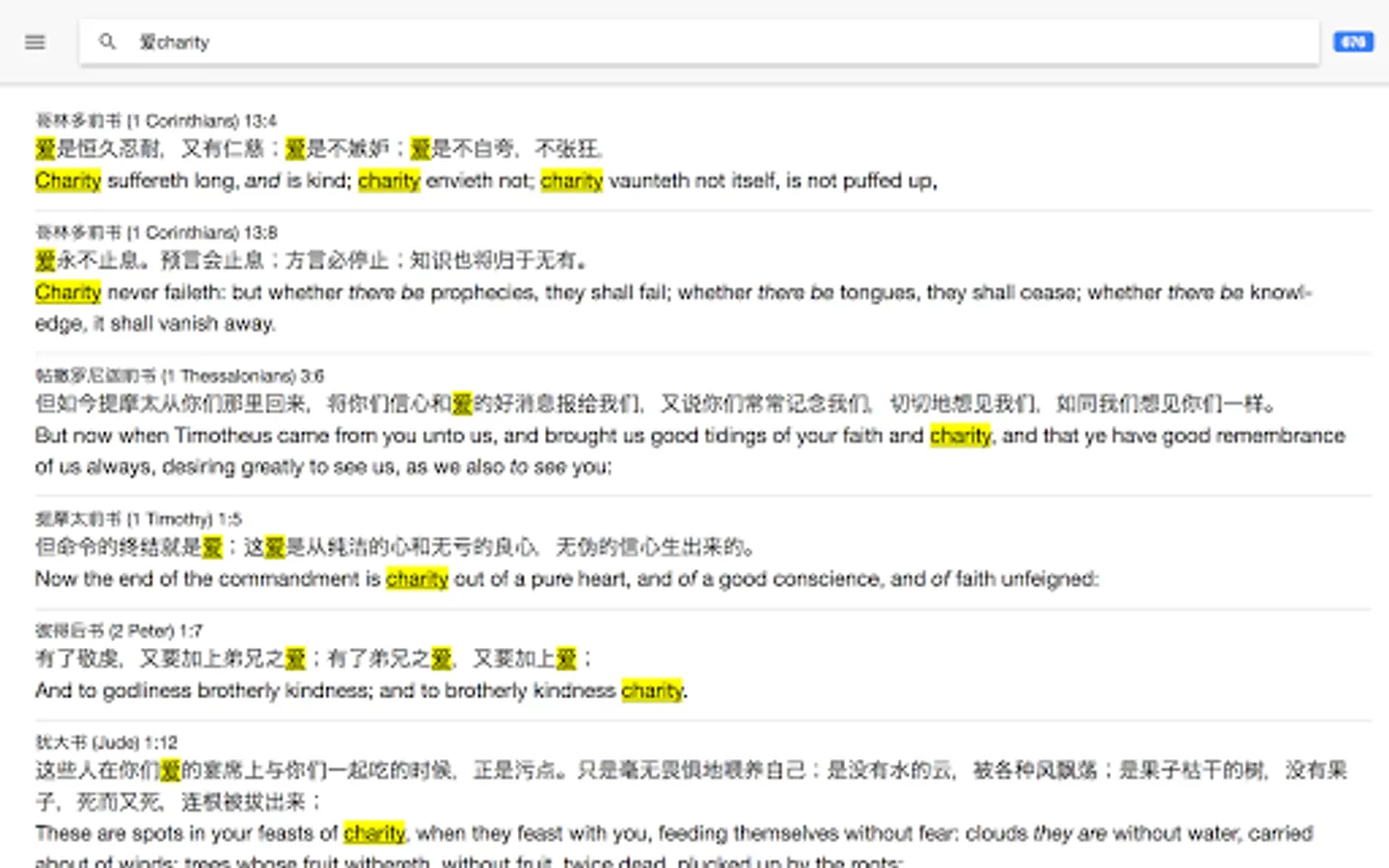Click the blue result count badge
This screenshot has height=868, width=1389.
click(x=1353, y=42)
